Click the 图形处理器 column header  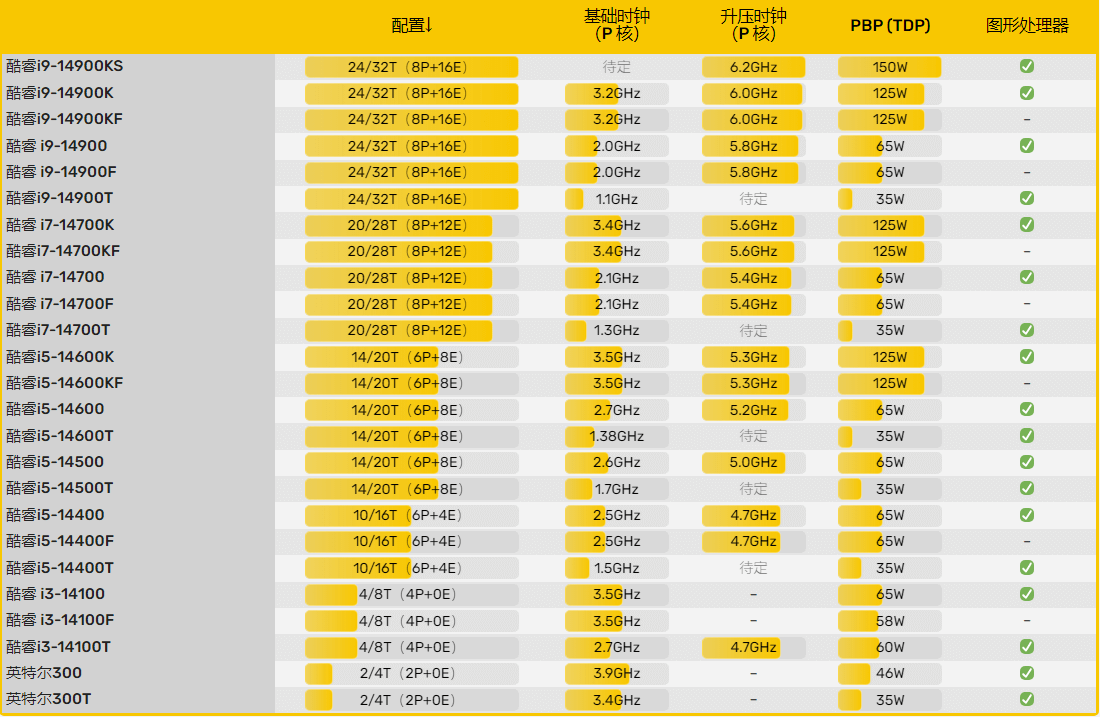pyautogui.click(x=1027, y=25)
